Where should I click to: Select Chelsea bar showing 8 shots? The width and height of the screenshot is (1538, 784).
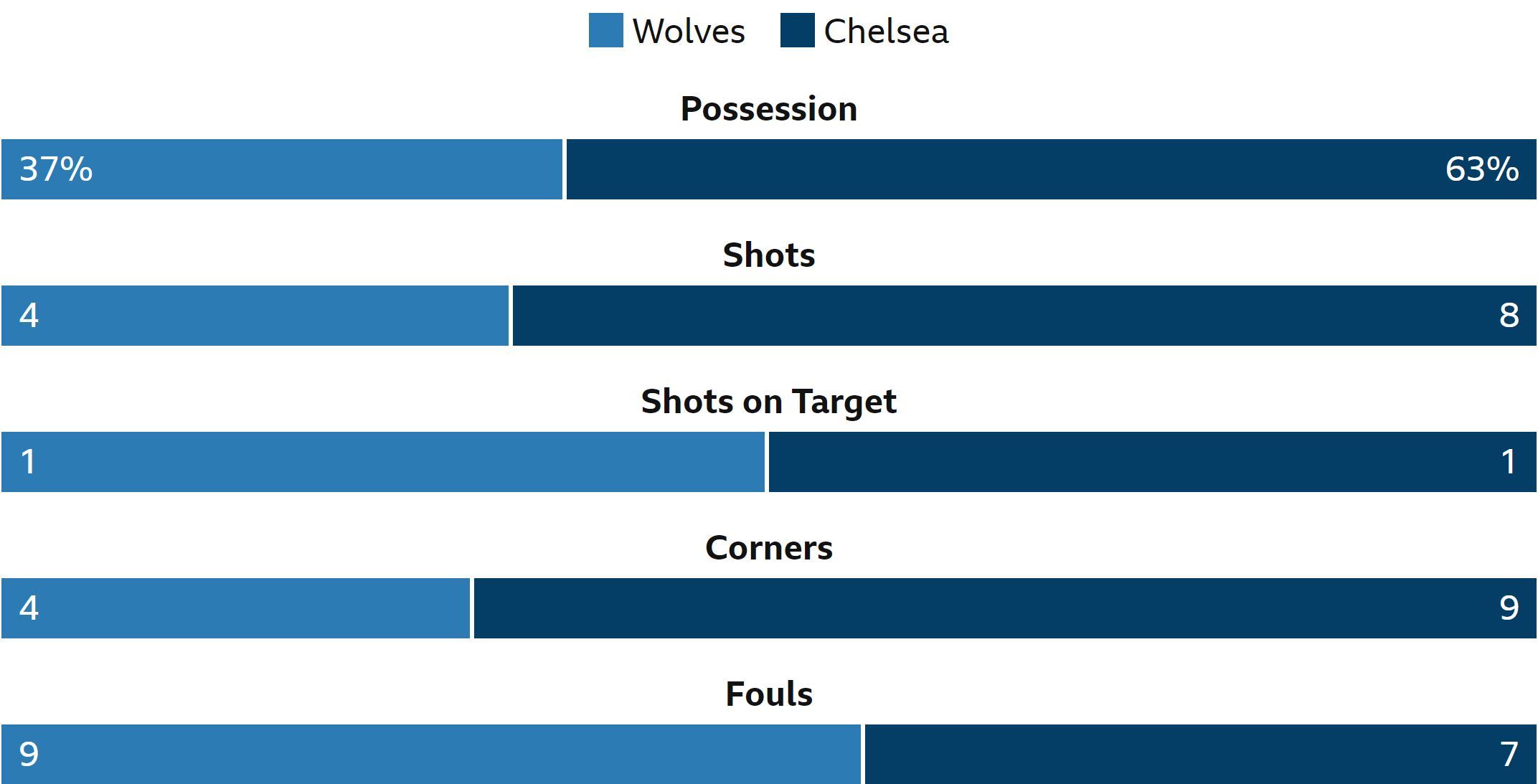click(x=1024, y=316)
